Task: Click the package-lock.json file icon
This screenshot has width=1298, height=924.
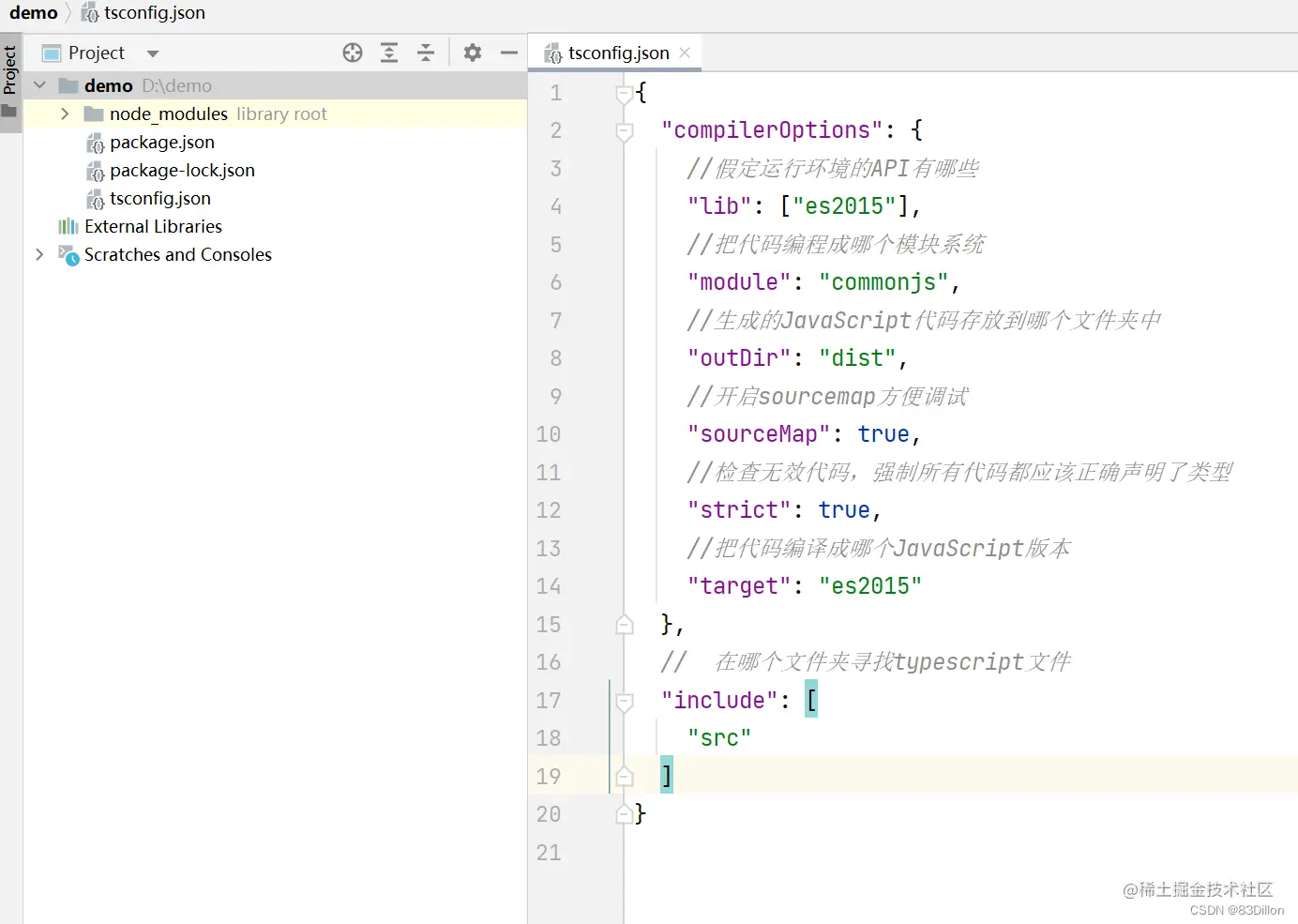Action: 96,171
